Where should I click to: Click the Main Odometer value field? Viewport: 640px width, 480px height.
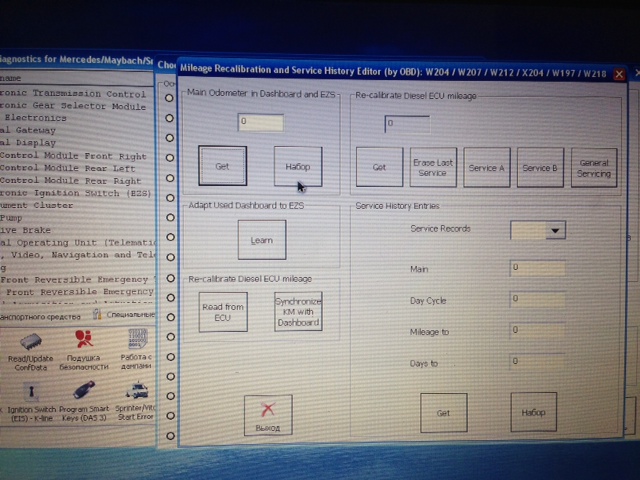[x=261, y=122]
